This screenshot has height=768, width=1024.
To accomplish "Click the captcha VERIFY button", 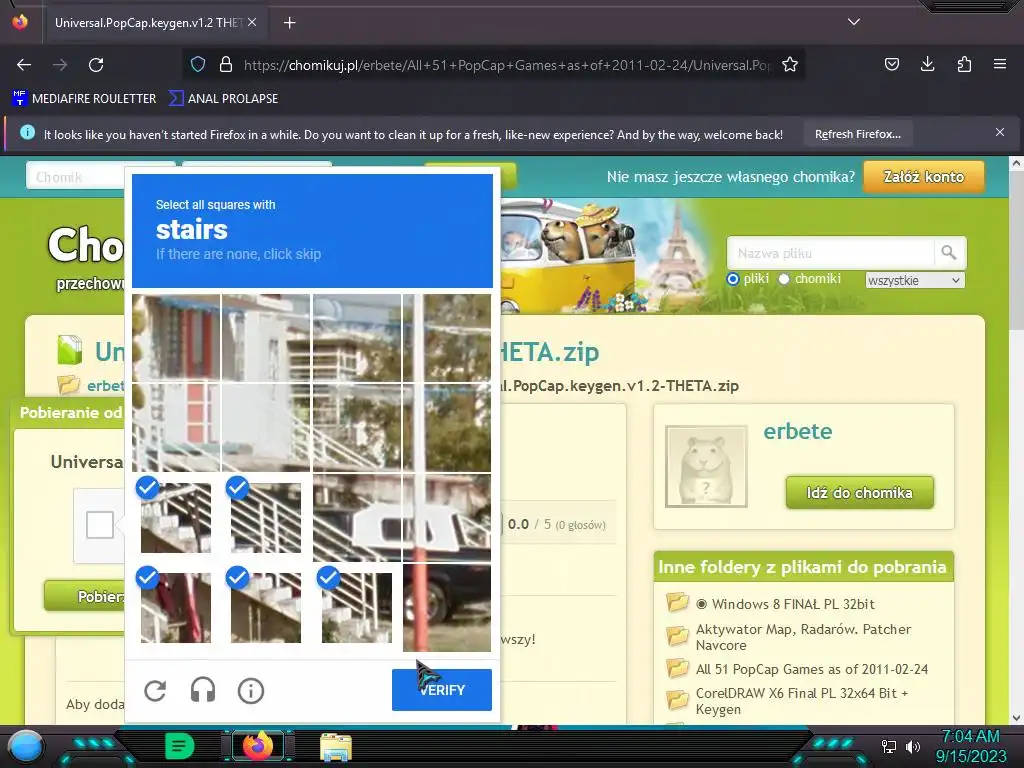I will 441,690.
